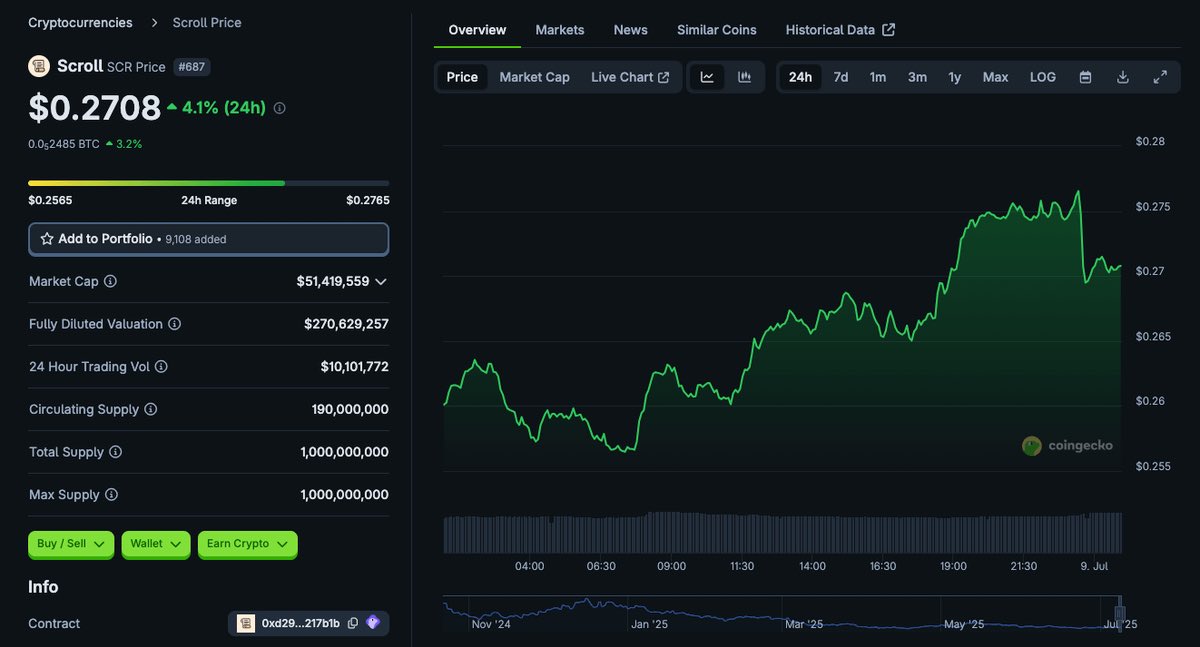Click the Nov '24 label in navigator
The height and width of the screenshot is (647, 1200).
point(491,624)
